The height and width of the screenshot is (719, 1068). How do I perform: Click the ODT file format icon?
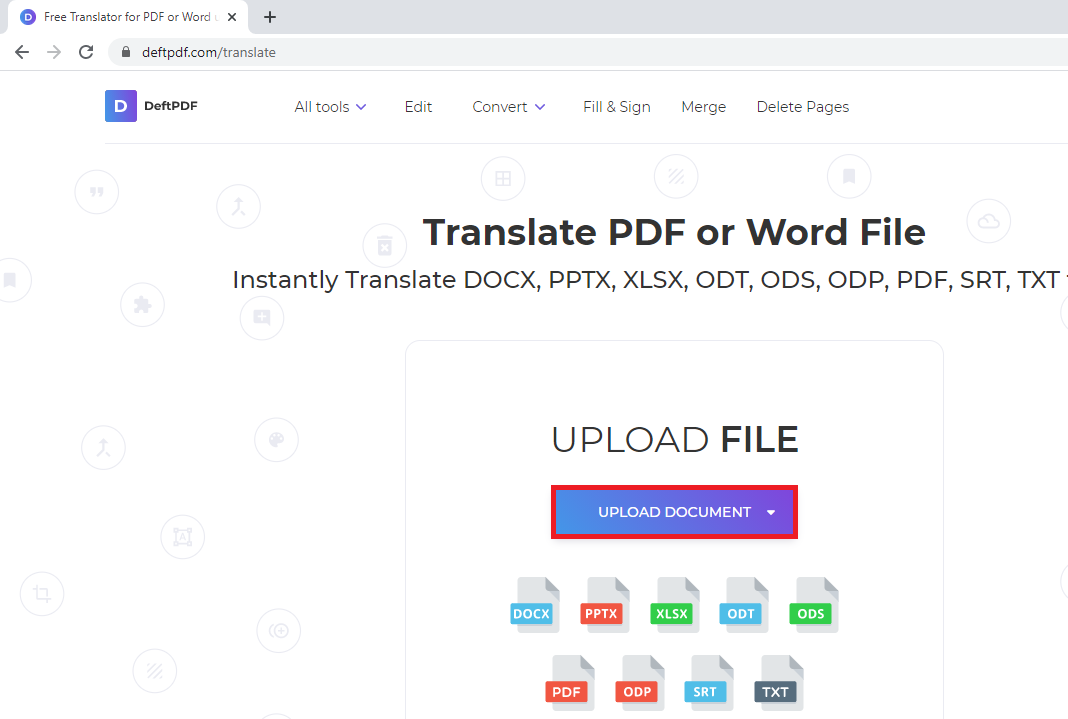coord(742,605)
